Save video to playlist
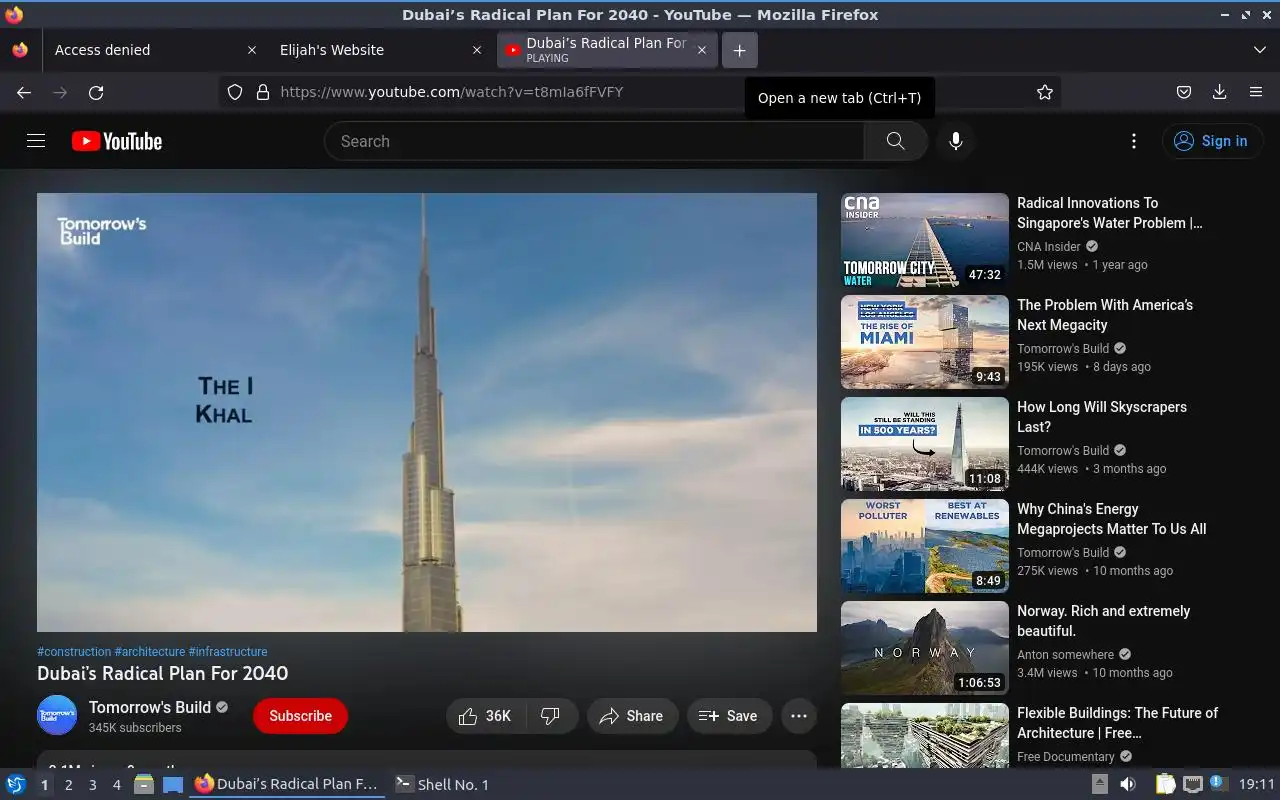The width and height of the screenshot is (1280, 800). click(x=729, y=716)
